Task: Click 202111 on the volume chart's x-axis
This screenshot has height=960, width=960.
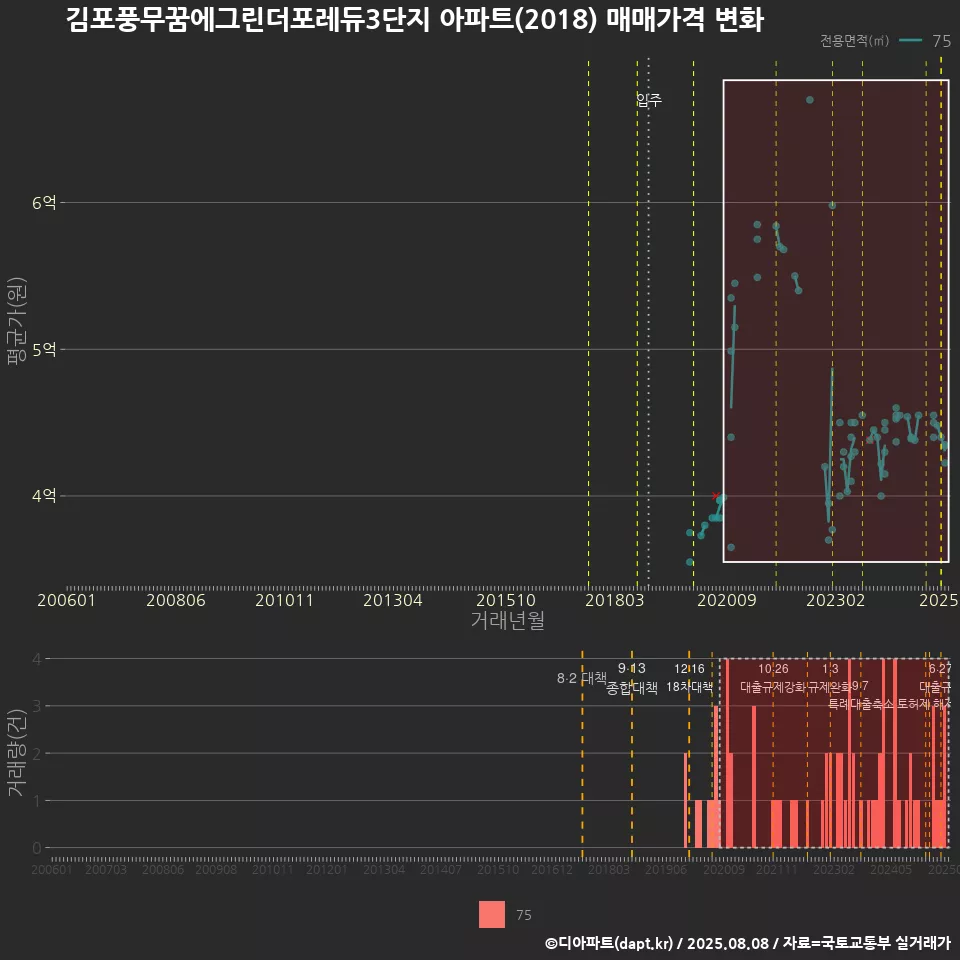Action: [x=777, y=869]
